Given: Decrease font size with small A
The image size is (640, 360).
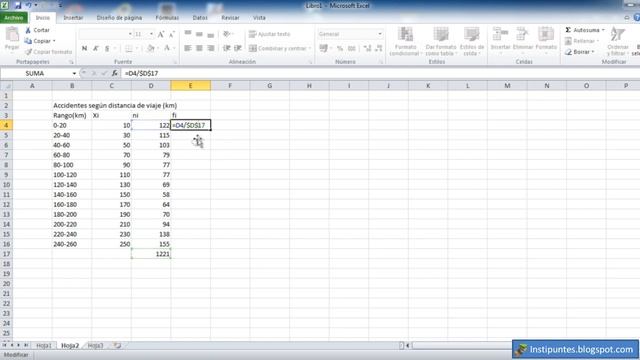Looking at the screenshot, I should pyautogui.click(x=171, y=34).
